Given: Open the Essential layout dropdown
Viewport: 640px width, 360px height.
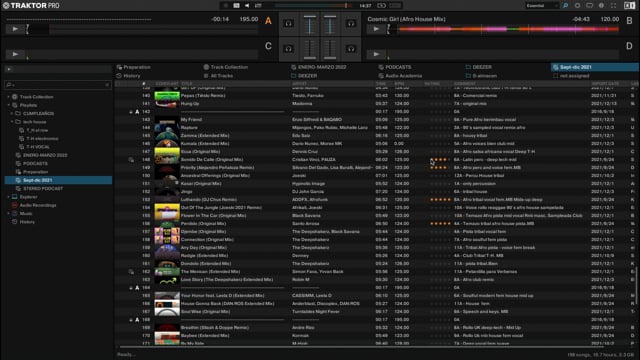Looking at the screenshot, I should [x=542, y=6].
